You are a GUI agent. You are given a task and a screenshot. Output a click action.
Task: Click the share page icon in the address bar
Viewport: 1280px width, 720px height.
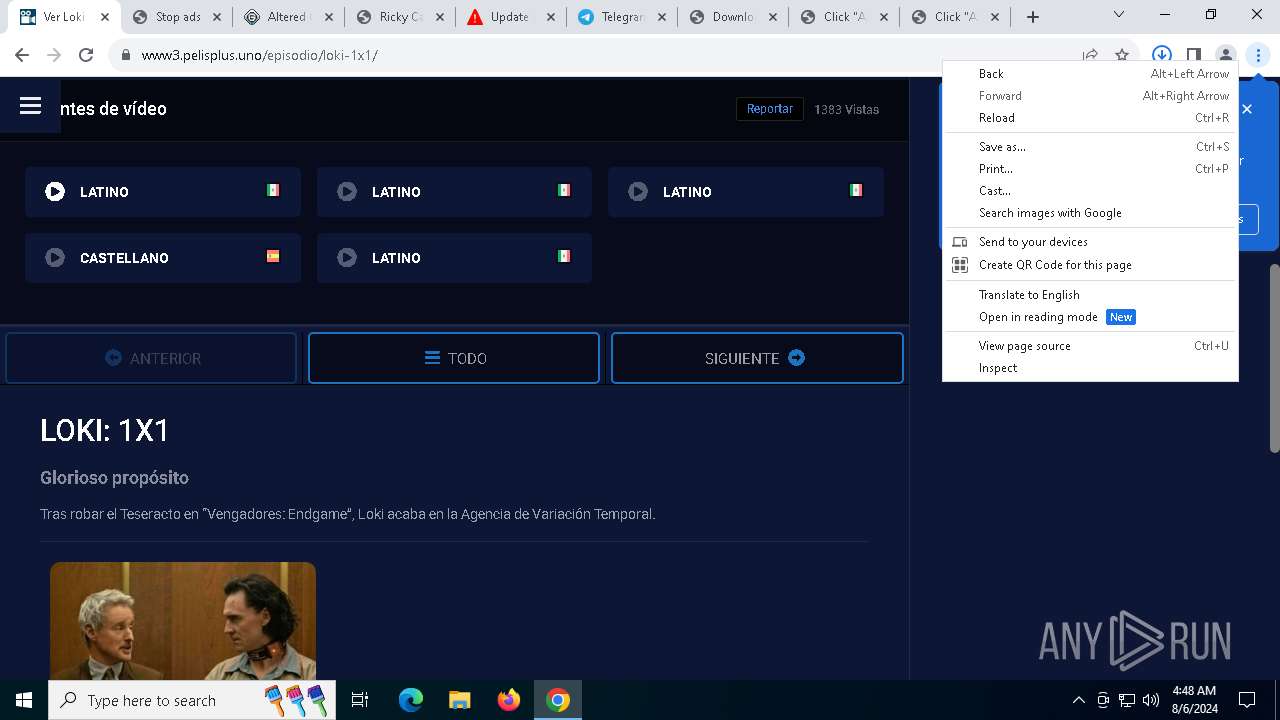click(x=1090, y=55)
